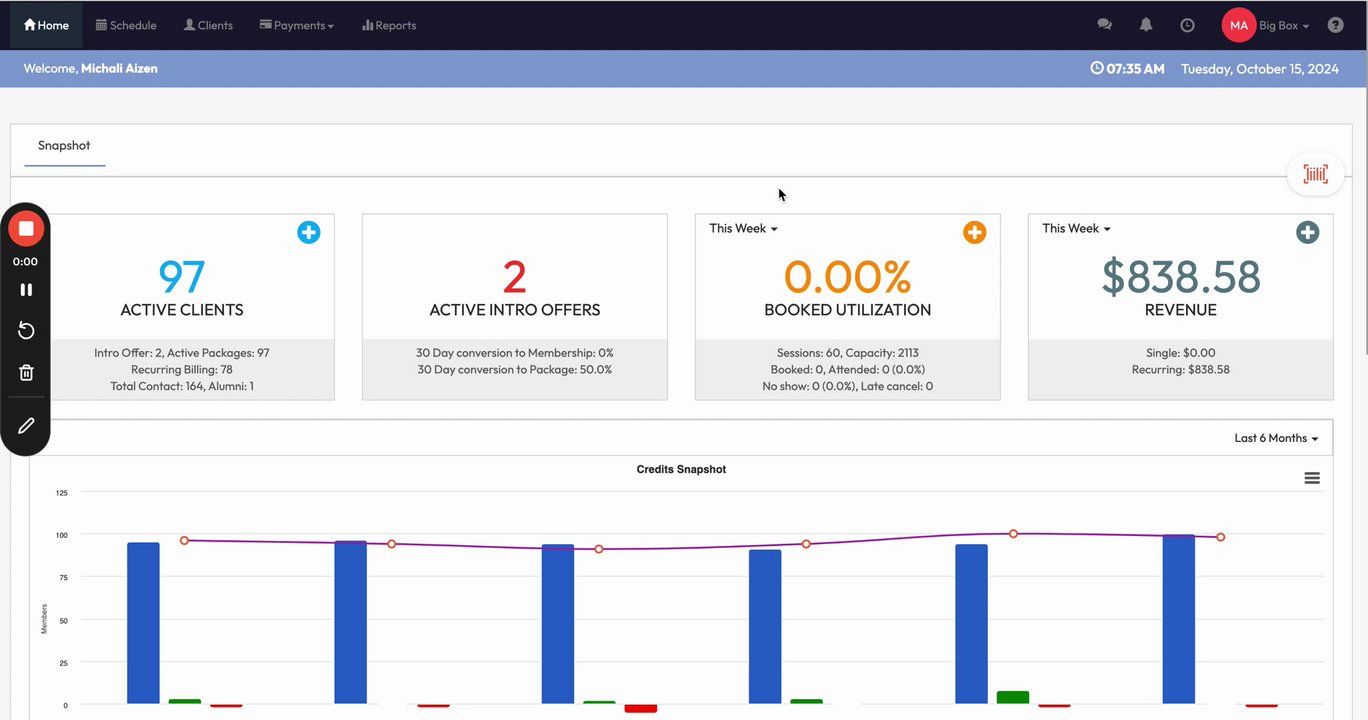Open the clock history icon
This screenshot has width=1368, height=720.
[1187, 25]
